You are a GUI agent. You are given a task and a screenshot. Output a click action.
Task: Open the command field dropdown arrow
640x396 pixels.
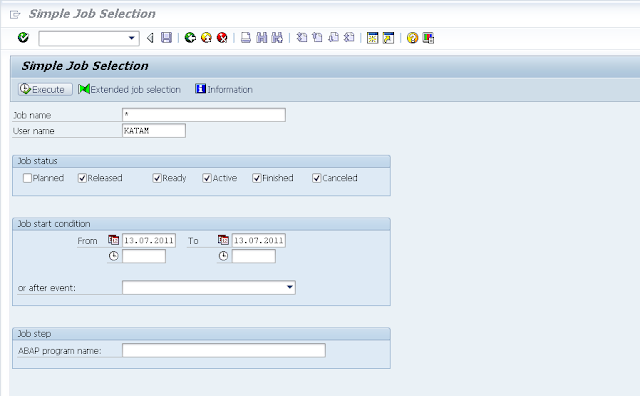pos(131,38)
